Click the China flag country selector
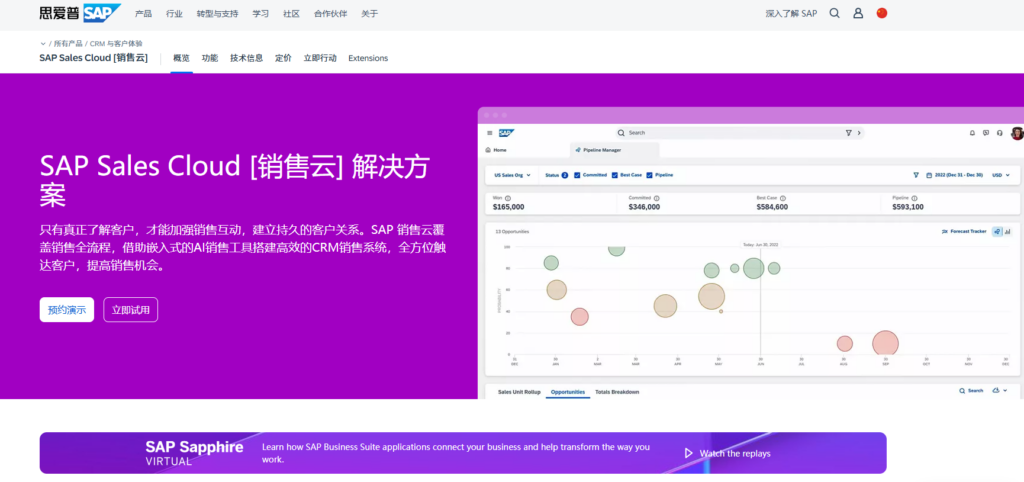Viewport: 1024px width, 482px height. 882,13
